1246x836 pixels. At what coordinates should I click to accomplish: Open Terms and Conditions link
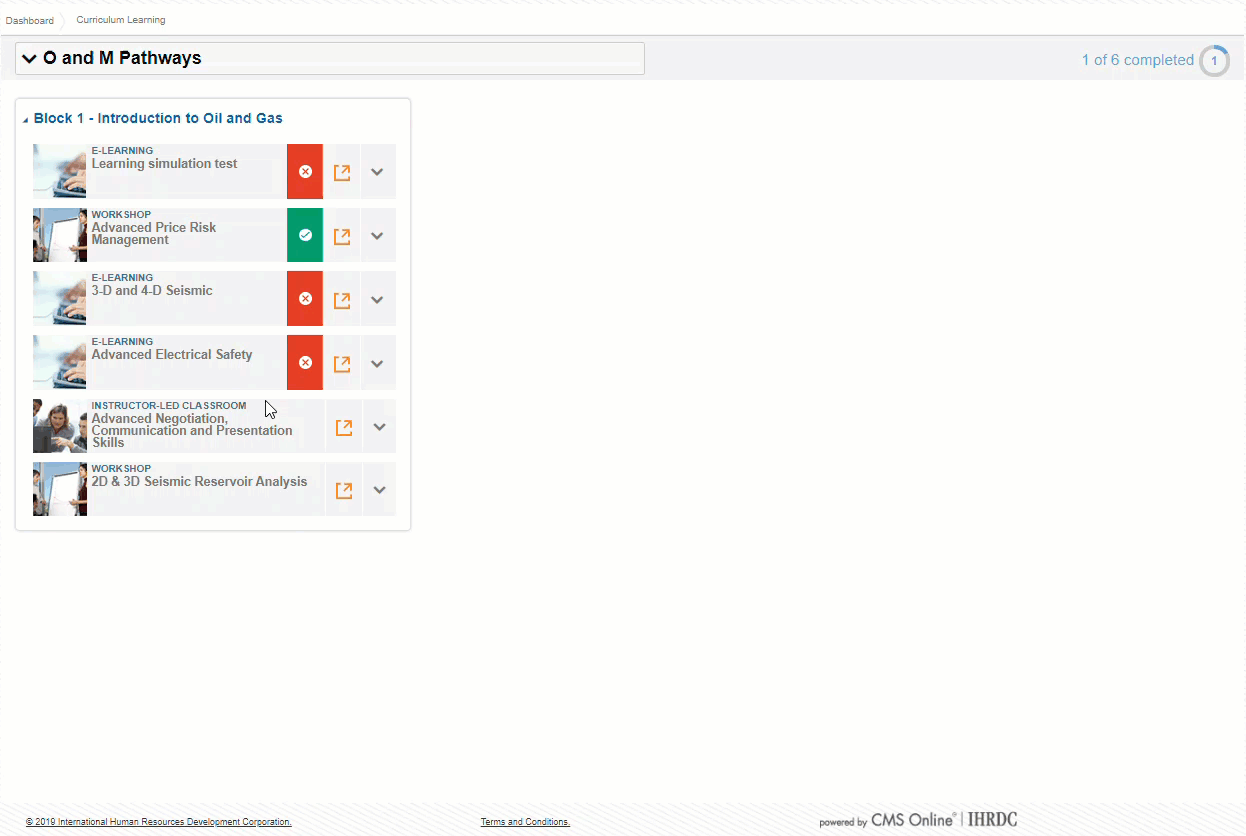525,822
